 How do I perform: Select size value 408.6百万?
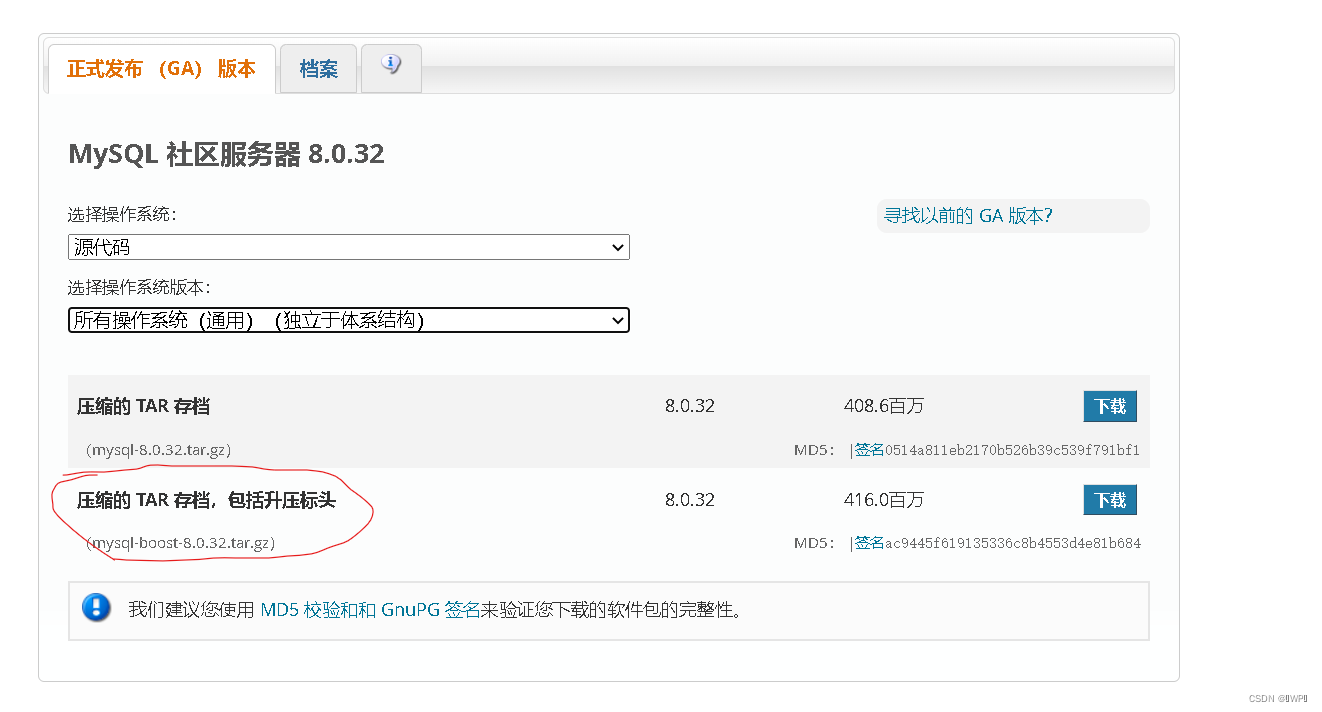pos(884,406)
